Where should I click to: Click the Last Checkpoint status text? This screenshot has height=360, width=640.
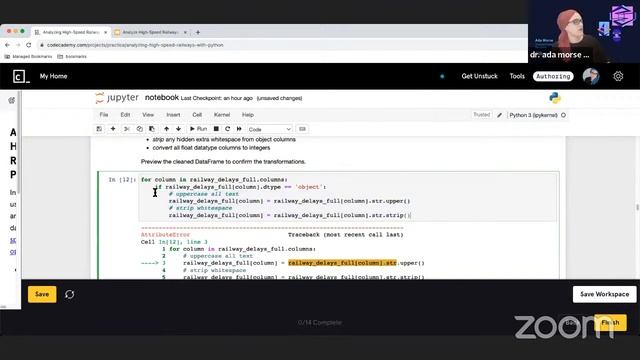click(x=217, y=98)
